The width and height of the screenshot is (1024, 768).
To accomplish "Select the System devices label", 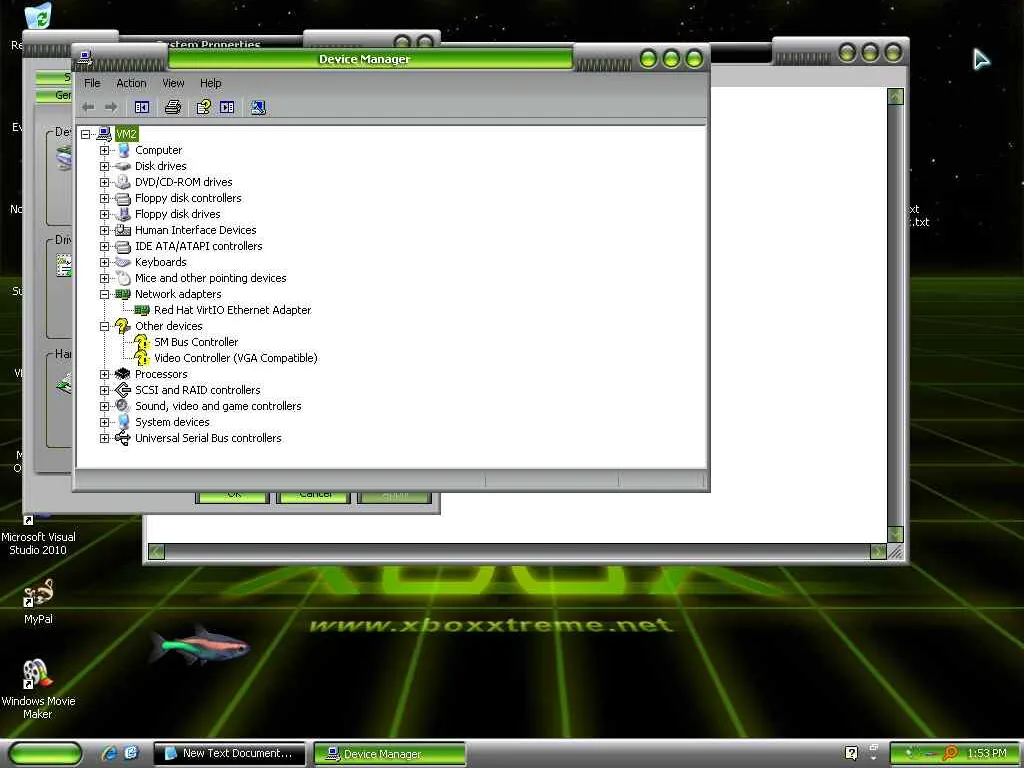I will coord(172,422).
